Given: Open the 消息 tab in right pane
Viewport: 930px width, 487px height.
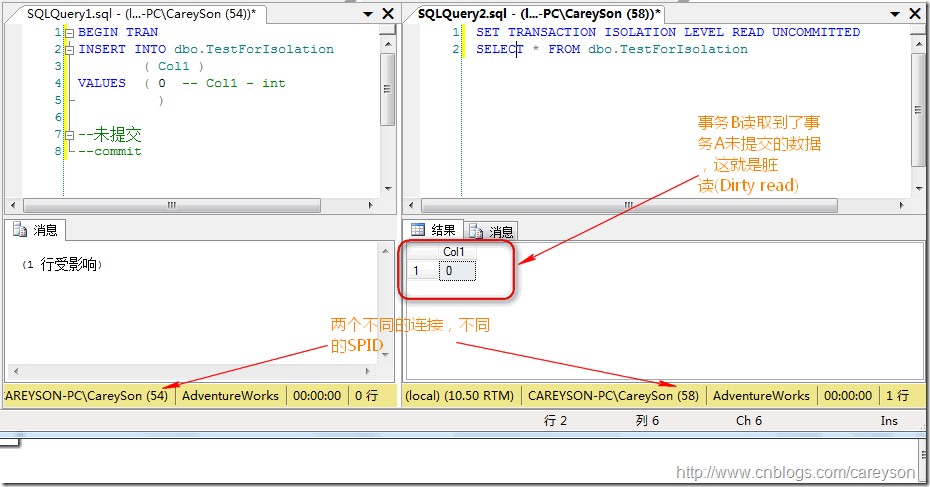Looking at the screenshot, I should (492, 231).
